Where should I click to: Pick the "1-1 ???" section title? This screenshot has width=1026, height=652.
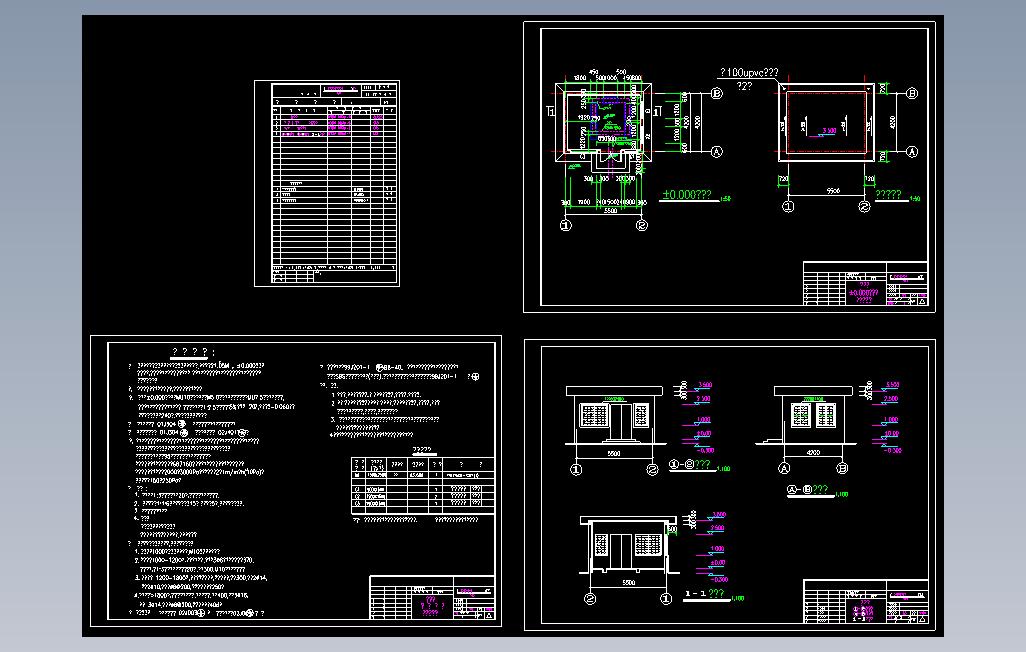[x=705, y=594]
